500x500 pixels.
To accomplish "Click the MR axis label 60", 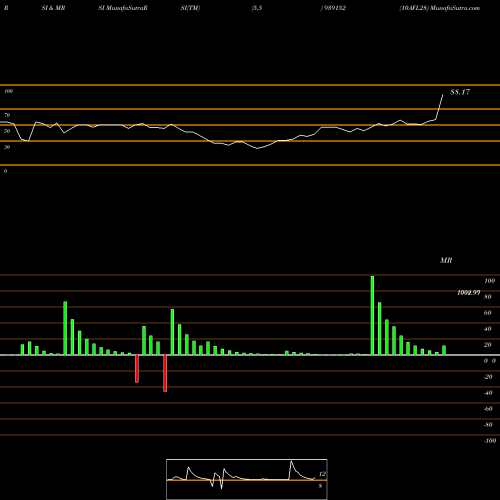I will pyautogui.click(x=488, y=313).
